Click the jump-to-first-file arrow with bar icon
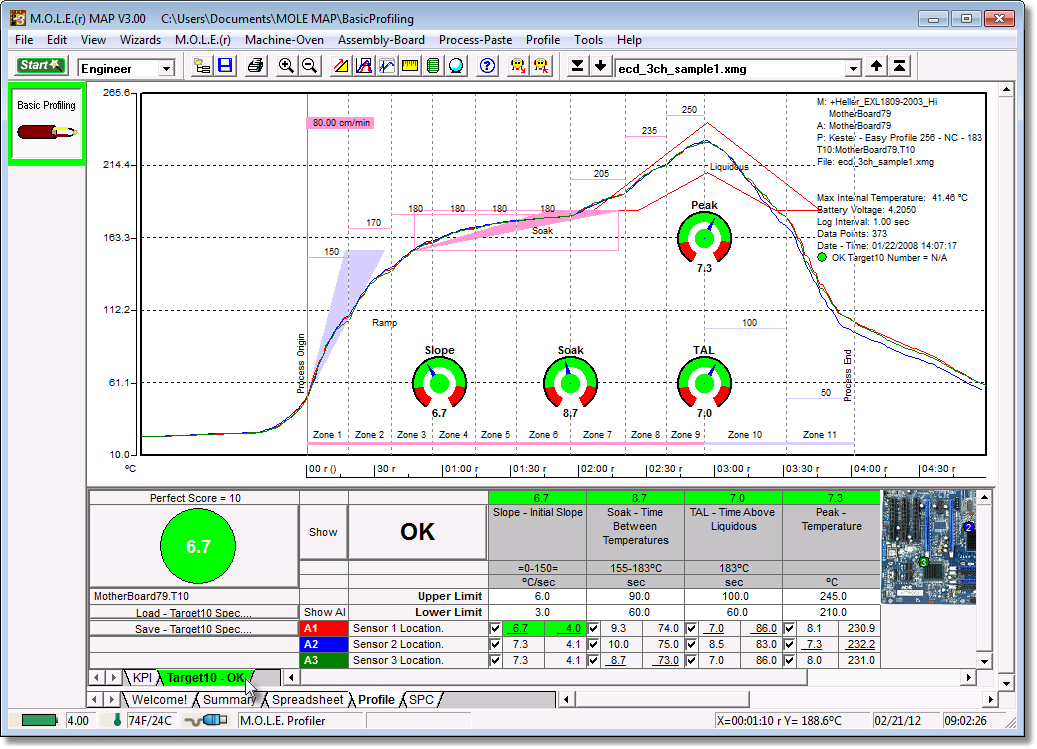Image resolution: width=1037 pixels, height=749 pixels. [899, 66]
